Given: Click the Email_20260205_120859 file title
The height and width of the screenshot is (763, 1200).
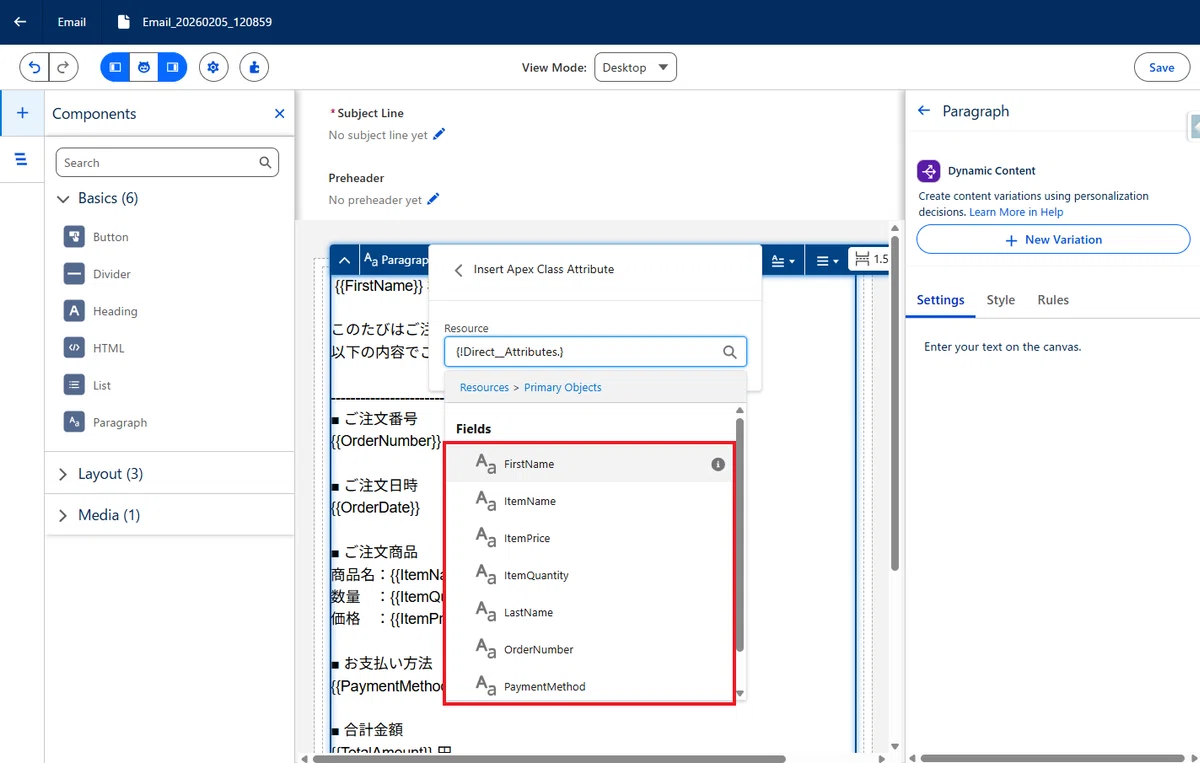Looking at the screenshot, I should coord(207,22).
